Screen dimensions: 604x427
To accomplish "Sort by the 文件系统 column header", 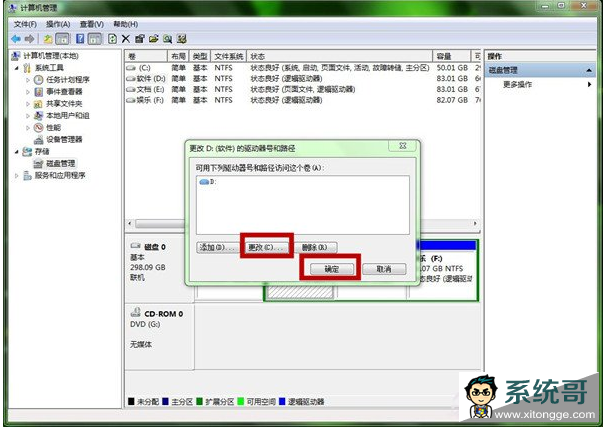I will coord(229,56).
